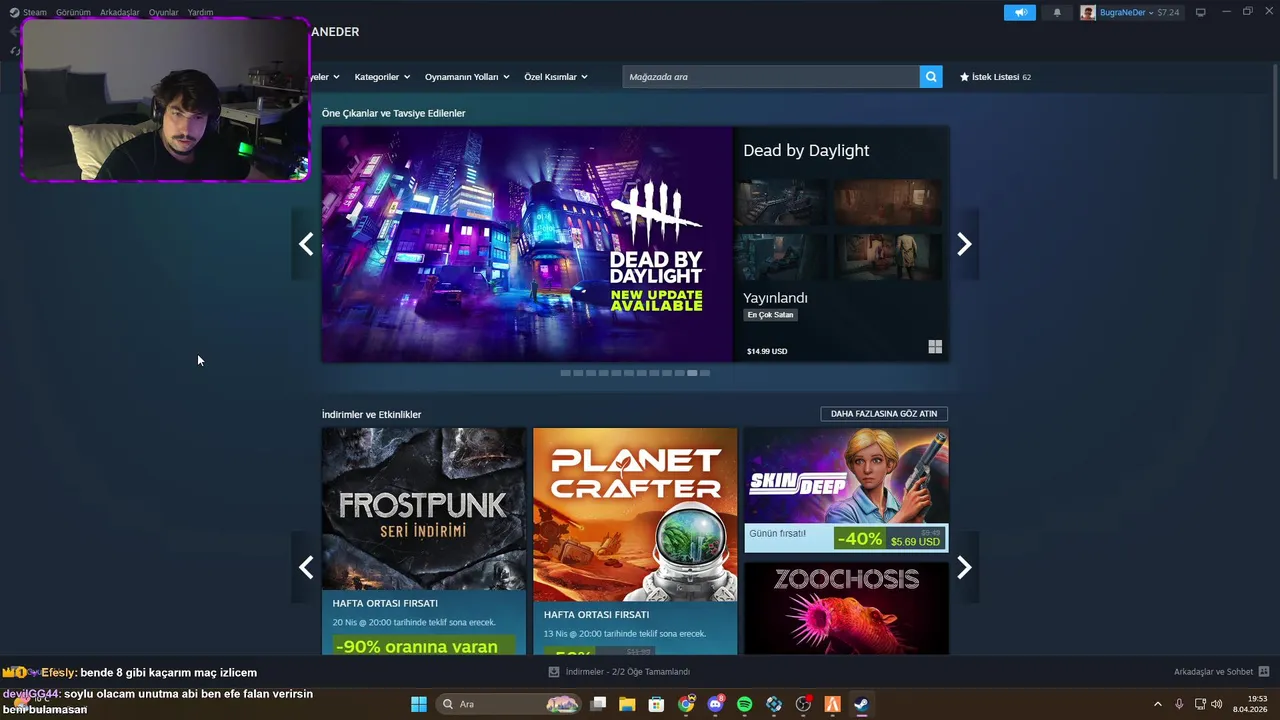Click the İstek Listesi star icon
The image size is (1280, 720).
[965, 77]
